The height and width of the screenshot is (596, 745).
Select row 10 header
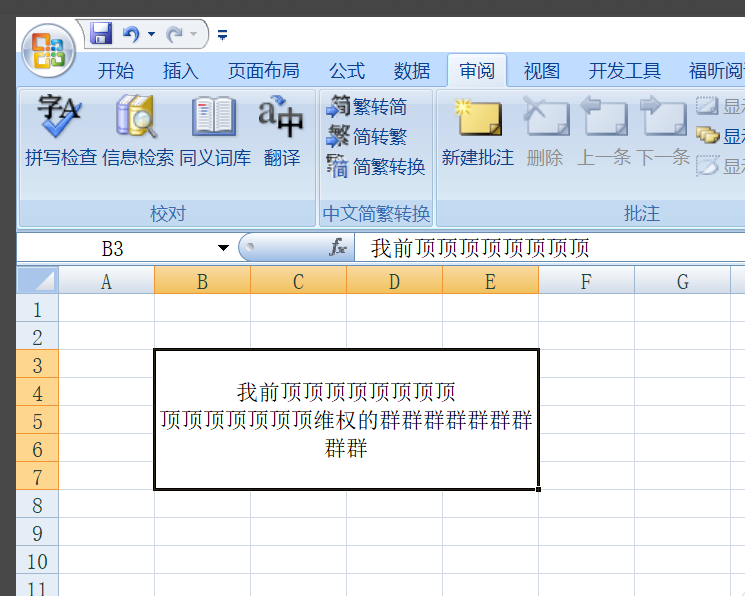pyautogui.click(x=38, y=560)
